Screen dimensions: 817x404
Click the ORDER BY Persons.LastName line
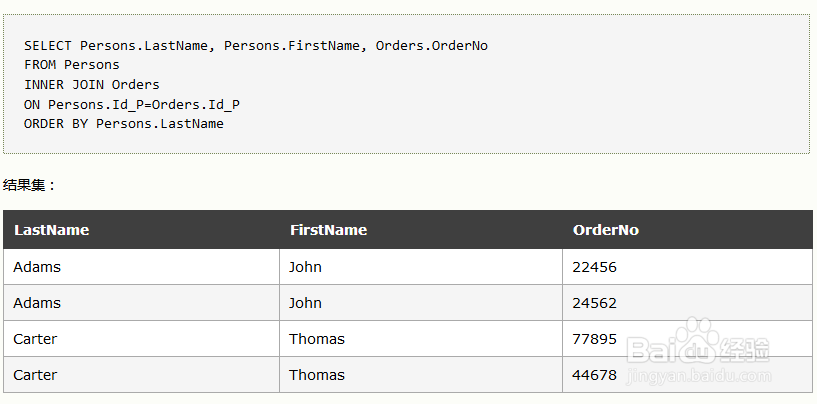(124, 124)
